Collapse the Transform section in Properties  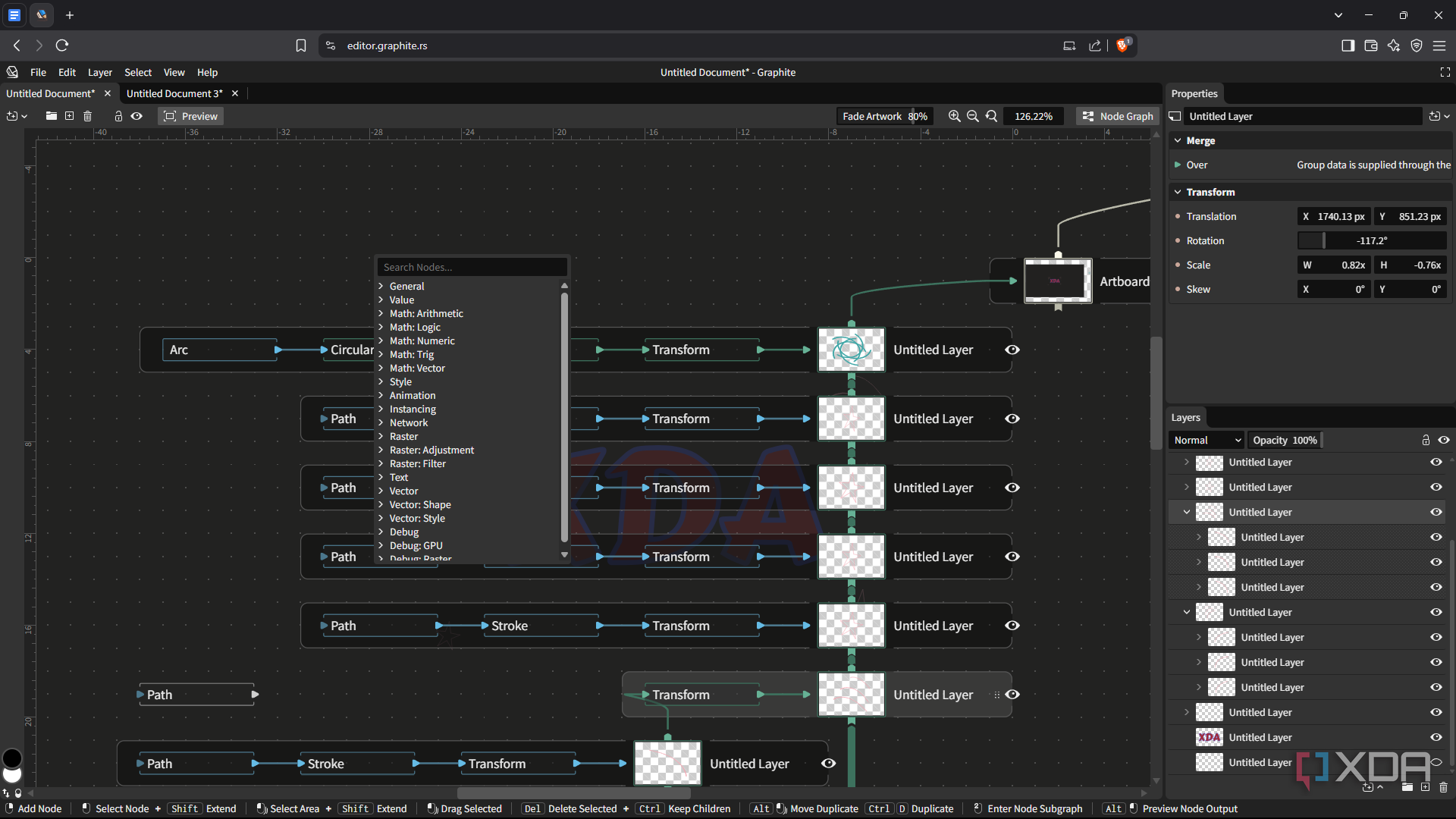click(1178, 192)
